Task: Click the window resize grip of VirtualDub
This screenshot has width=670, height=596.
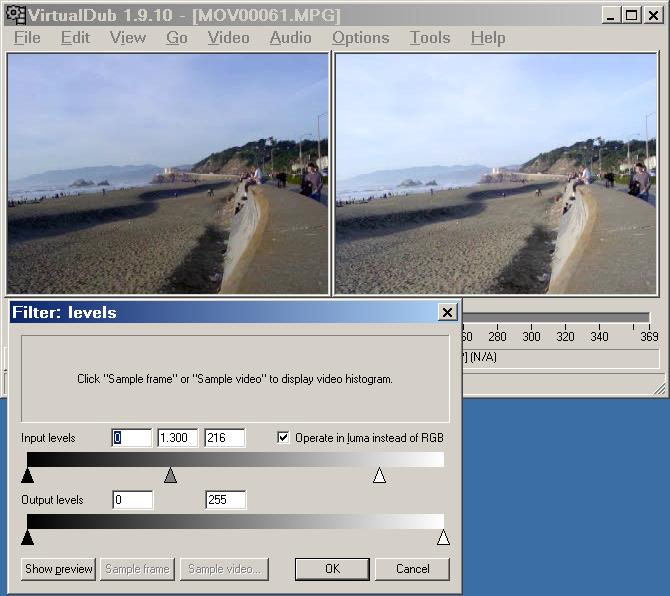Action: tap(660, 389)
